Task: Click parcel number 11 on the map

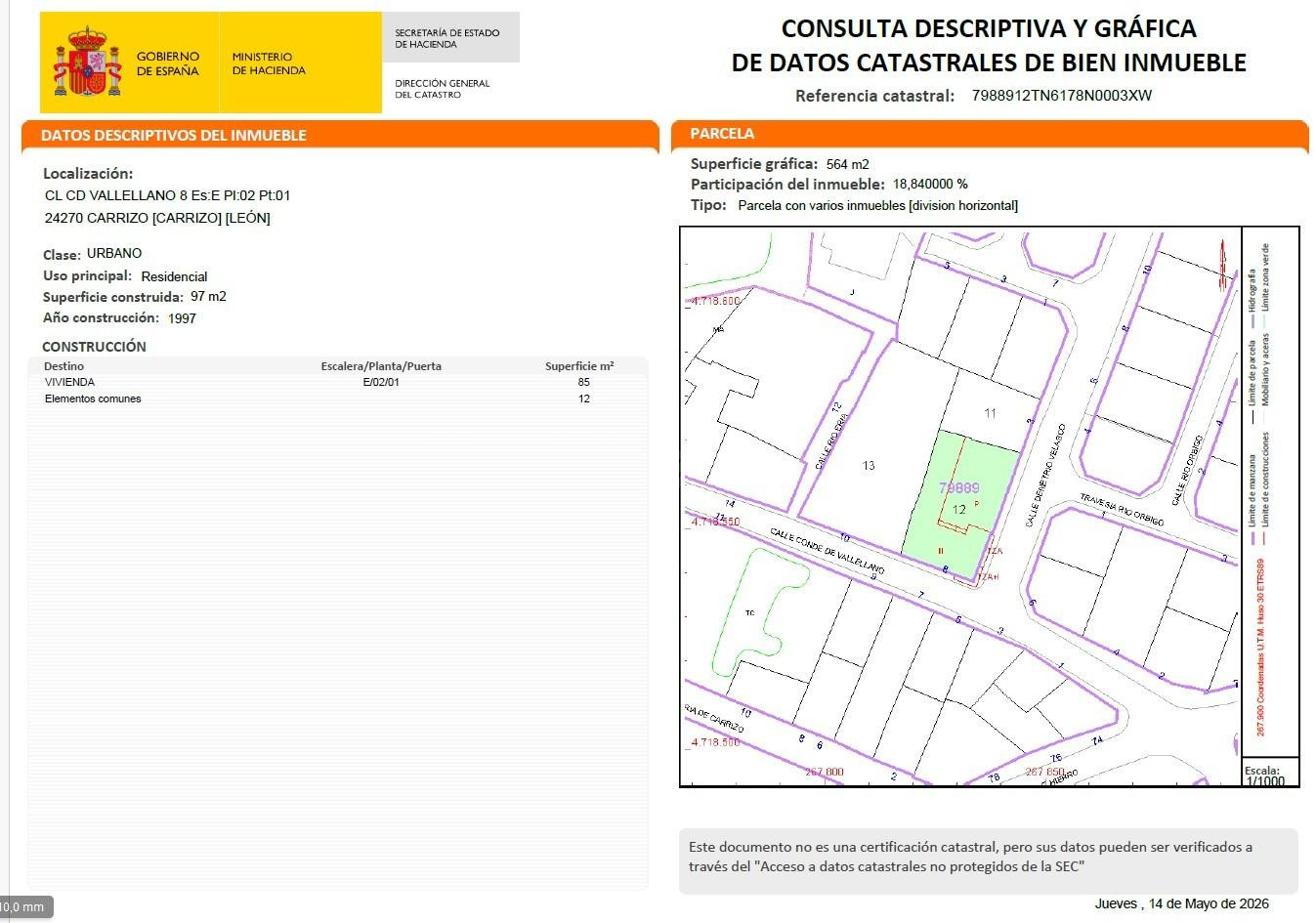Action: (x=990, y=413)
